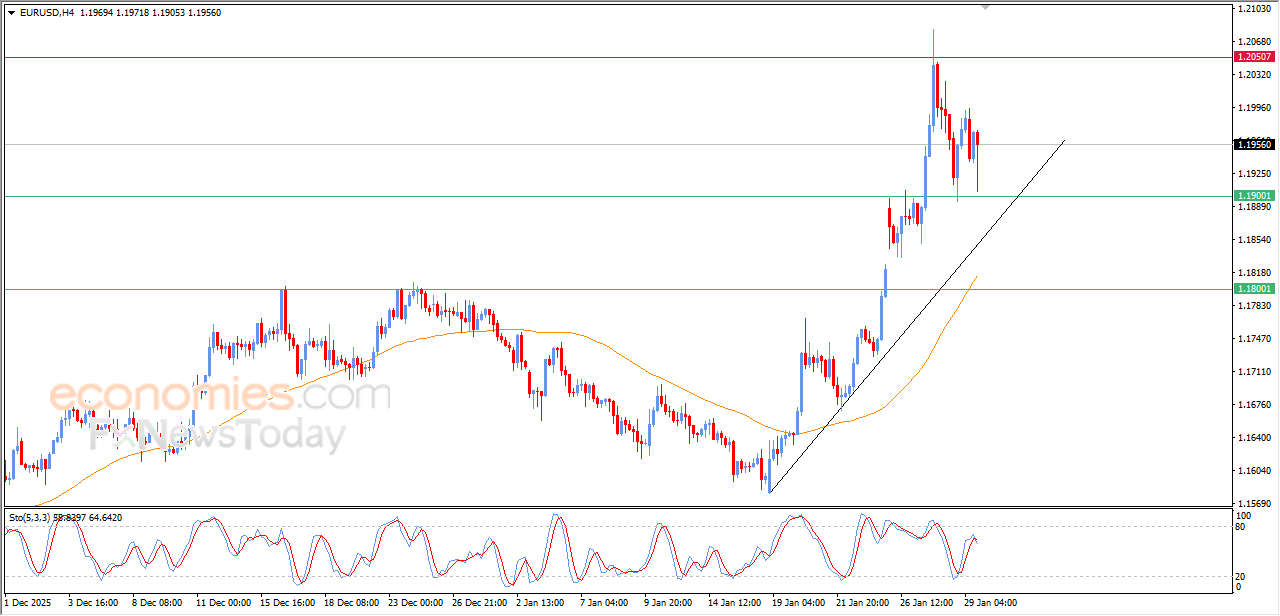
Task: Click the economies.com watermark
Action: coord(220,396)
